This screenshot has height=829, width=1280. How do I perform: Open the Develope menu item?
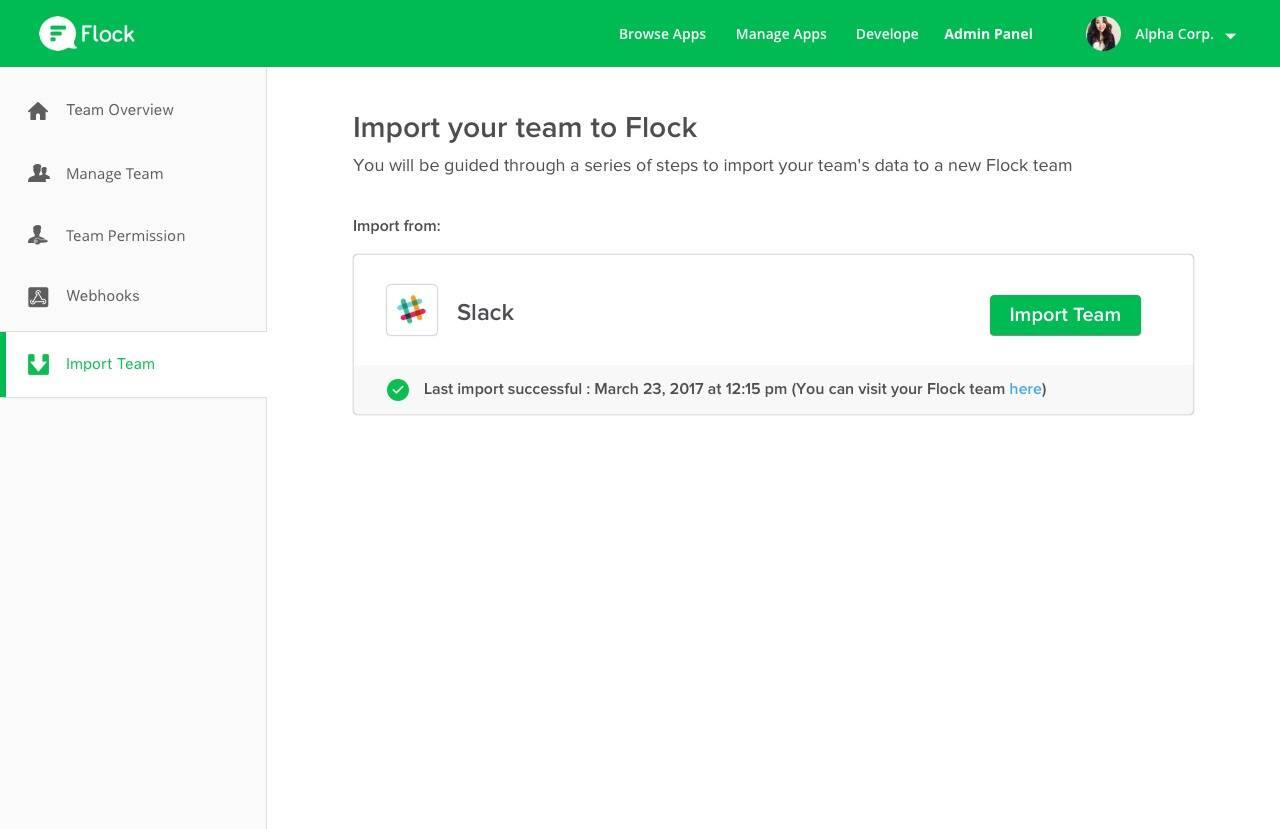887,34
